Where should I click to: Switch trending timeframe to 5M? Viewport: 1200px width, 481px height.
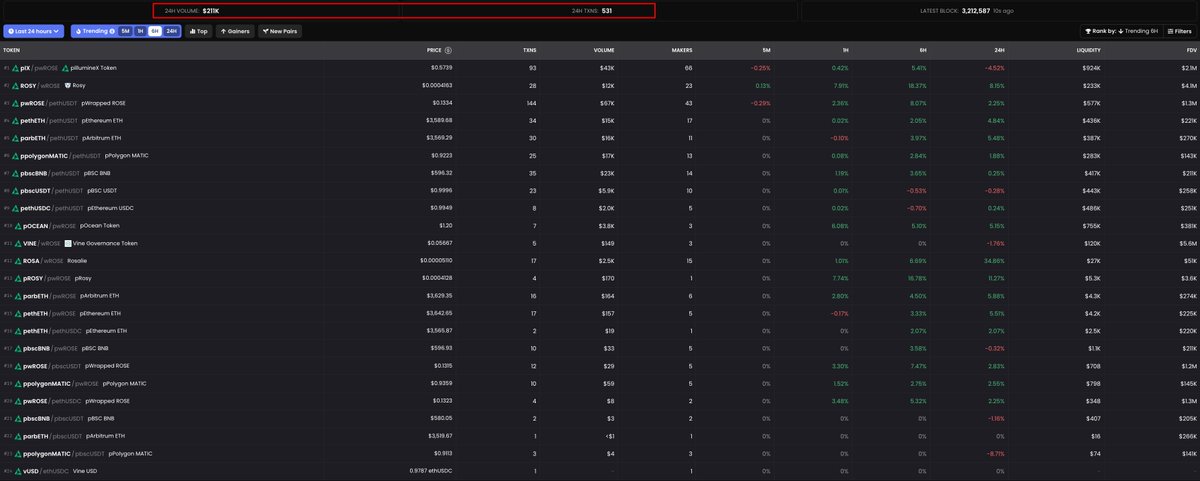[125, 31]
